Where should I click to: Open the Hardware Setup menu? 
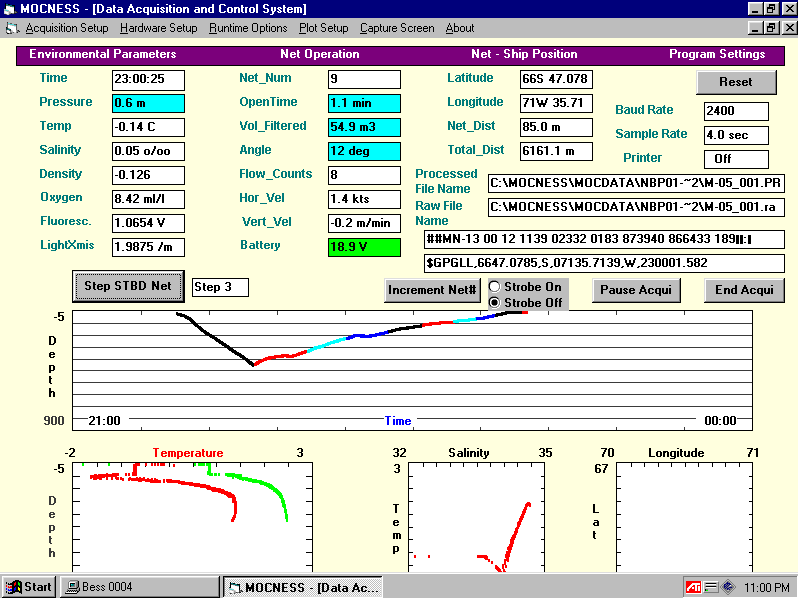pos(158,28)
